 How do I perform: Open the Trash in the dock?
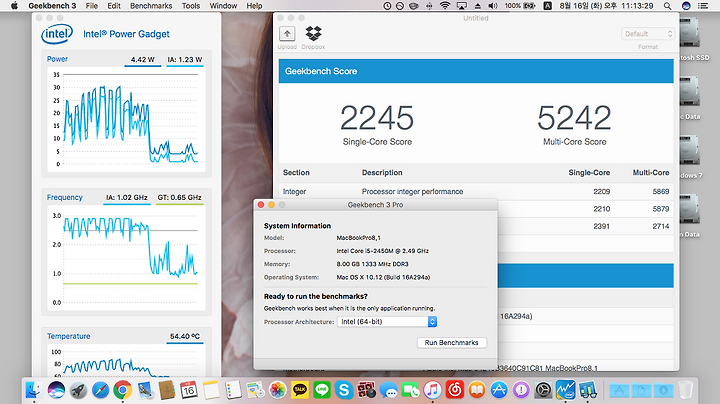[686, 390]
